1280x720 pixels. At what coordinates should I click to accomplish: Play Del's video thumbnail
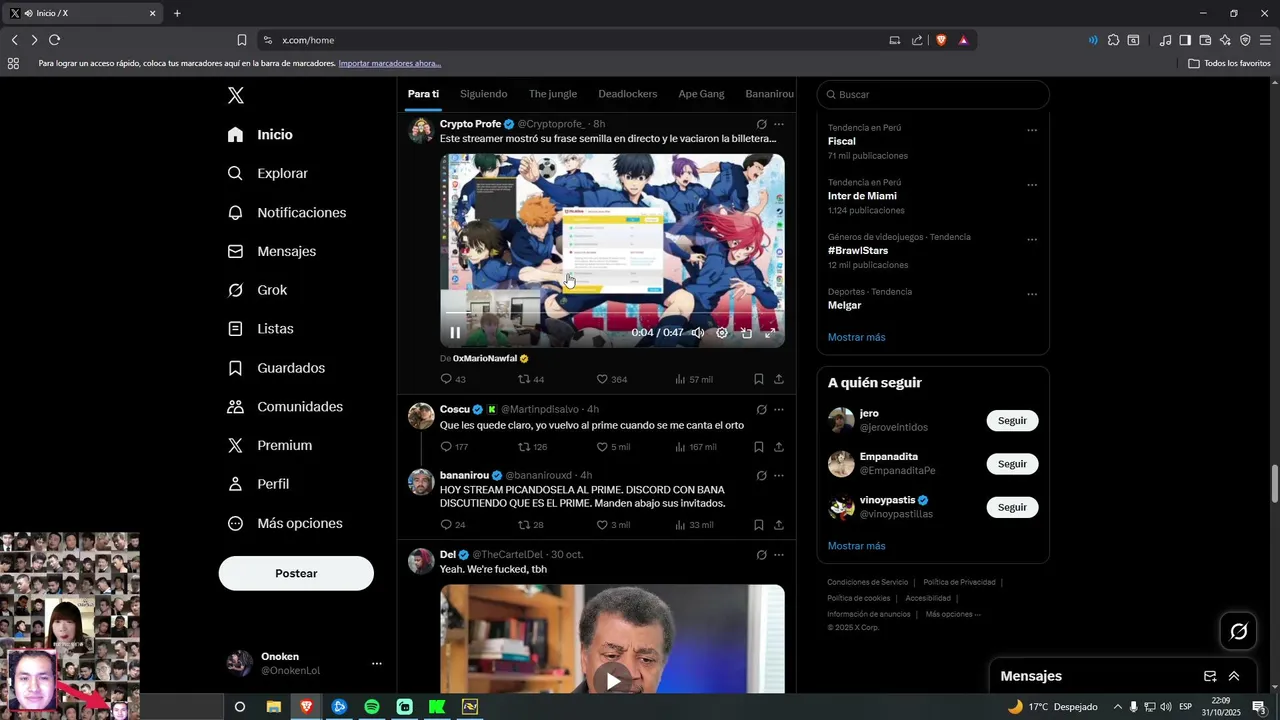point(612,681)
